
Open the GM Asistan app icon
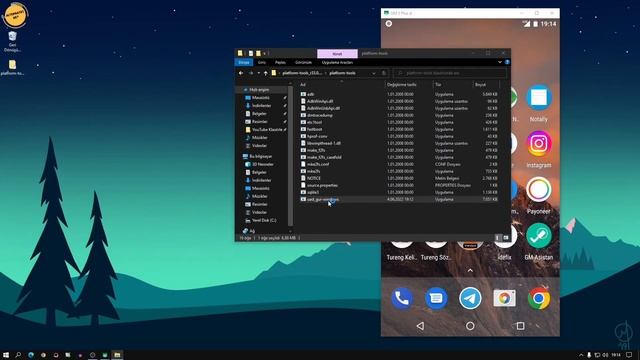(538, 236)
